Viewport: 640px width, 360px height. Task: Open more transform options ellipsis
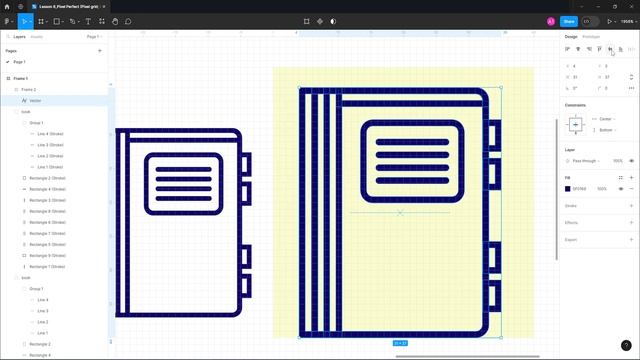631,88
